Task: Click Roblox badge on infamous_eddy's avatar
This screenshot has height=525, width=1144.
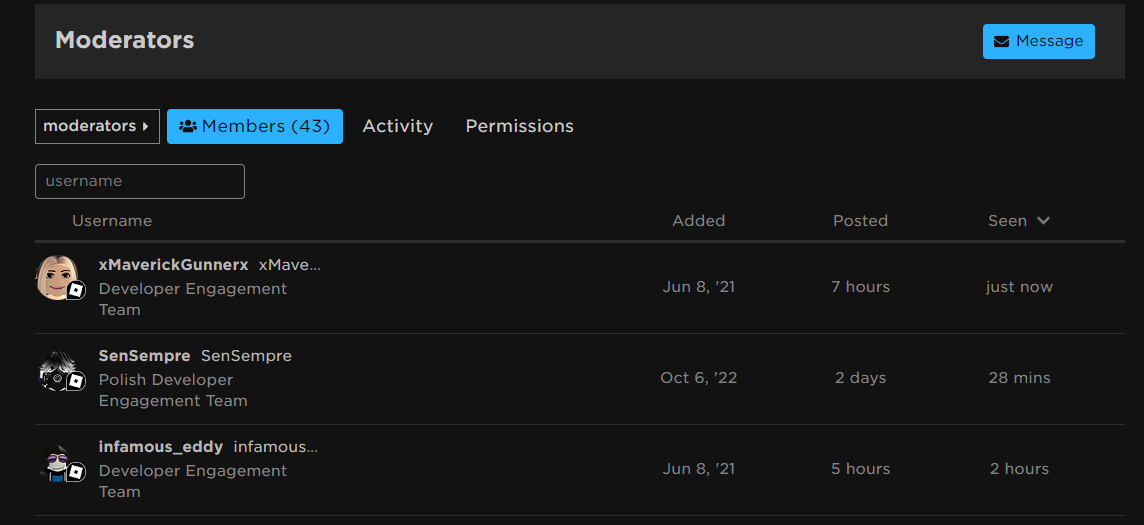Action: (76, 472)
